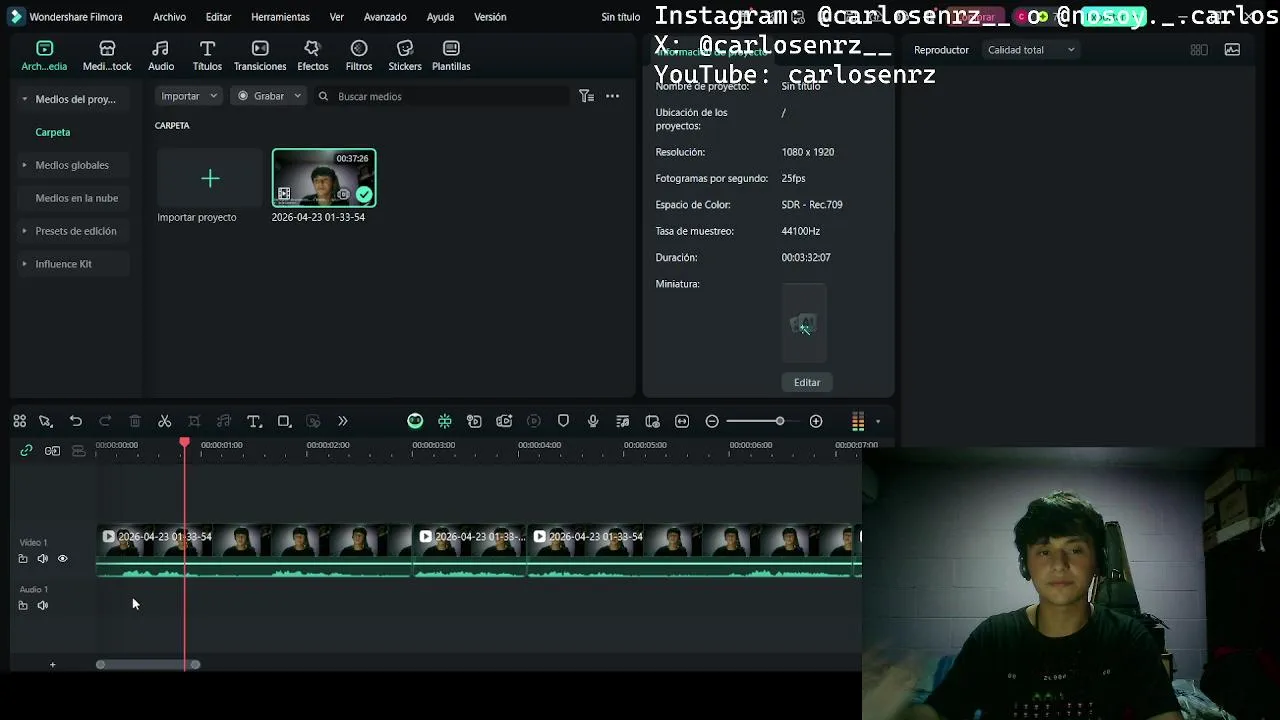Open the Títulos panel
Screen dimensions: 1280x720
(207, 56)
